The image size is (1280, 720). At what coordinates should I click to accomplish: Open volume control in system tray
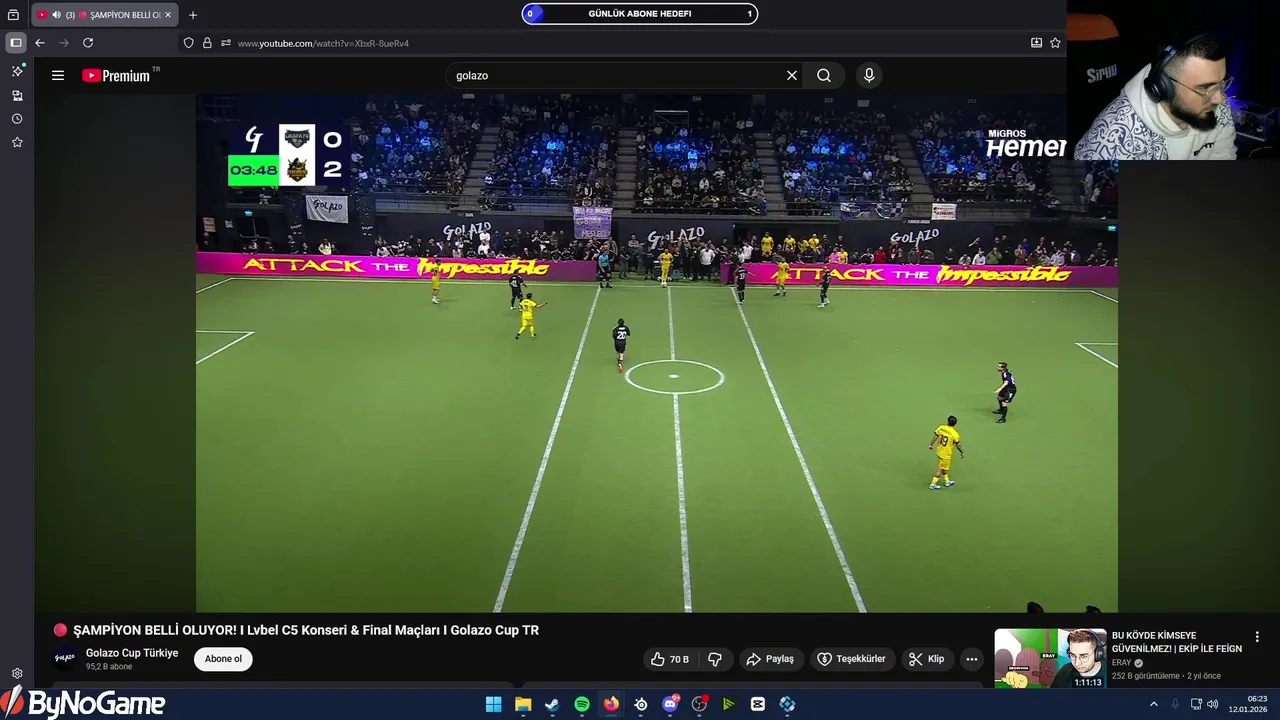click(1212, 704)
